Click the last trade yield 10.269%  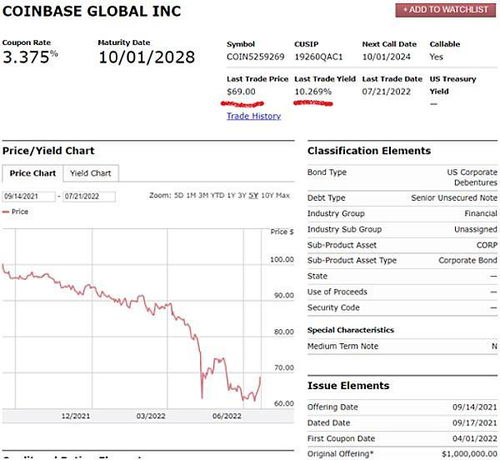tap(313, 92)
